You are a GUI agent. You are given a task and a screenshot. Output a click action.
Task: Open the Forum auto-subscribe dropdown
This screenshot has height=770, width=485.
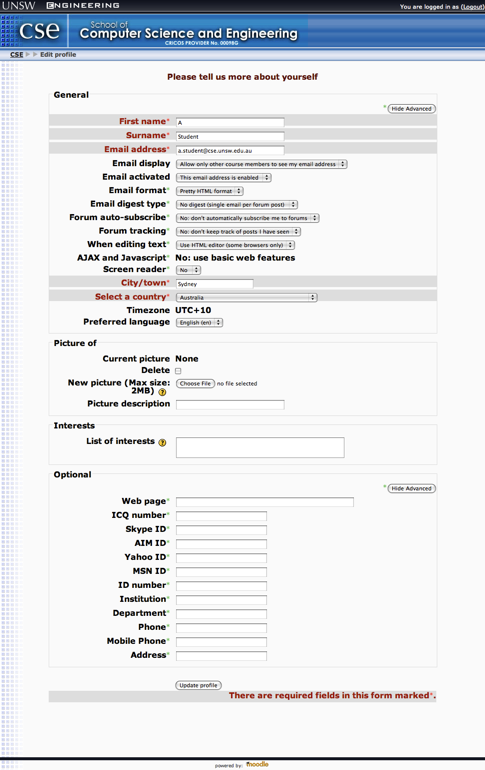tap(247, 218)
